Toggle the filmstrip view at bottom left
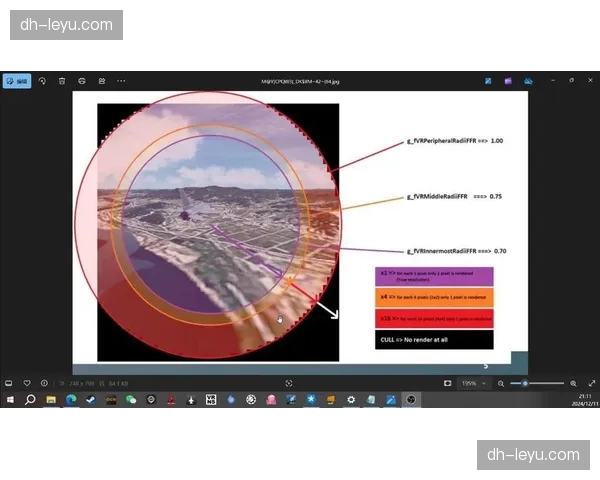600x480 pixels. 9,383
